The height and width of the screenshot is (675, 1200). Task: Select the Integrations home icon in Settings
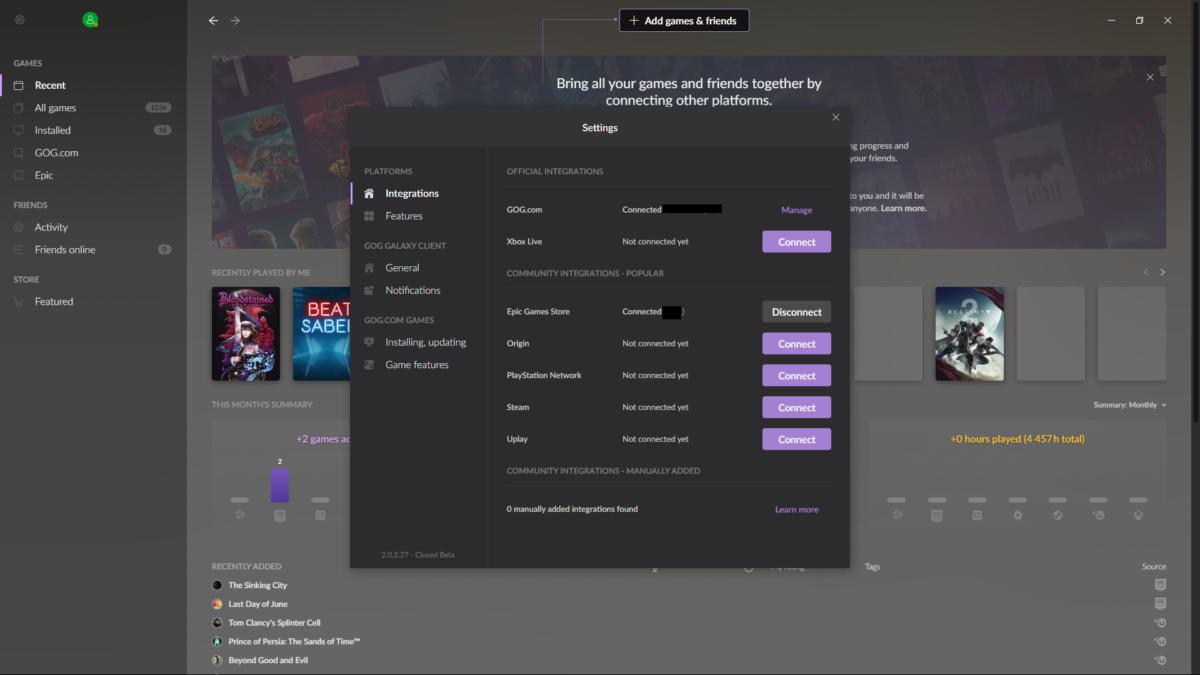[x=369, y=193]
